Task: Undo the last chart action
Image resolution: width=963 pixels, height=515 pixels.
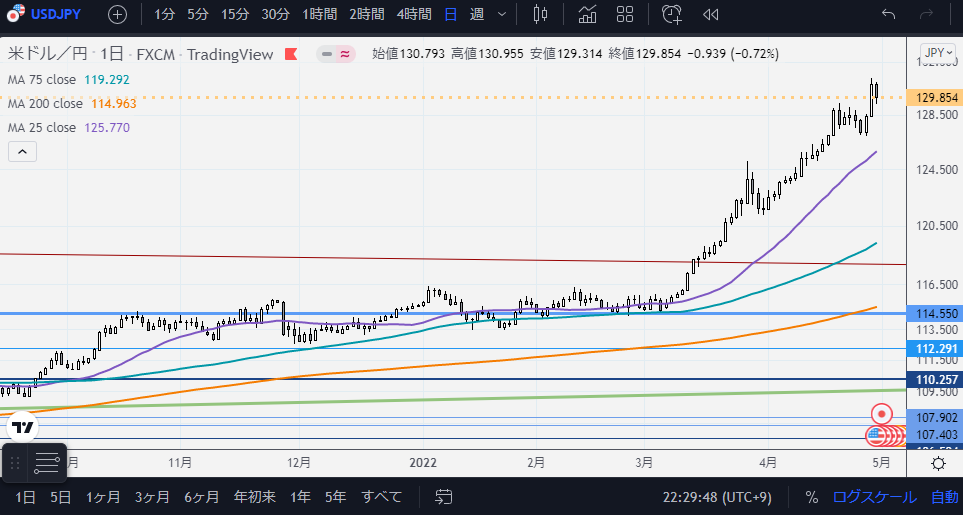Action: coord(888,15)
